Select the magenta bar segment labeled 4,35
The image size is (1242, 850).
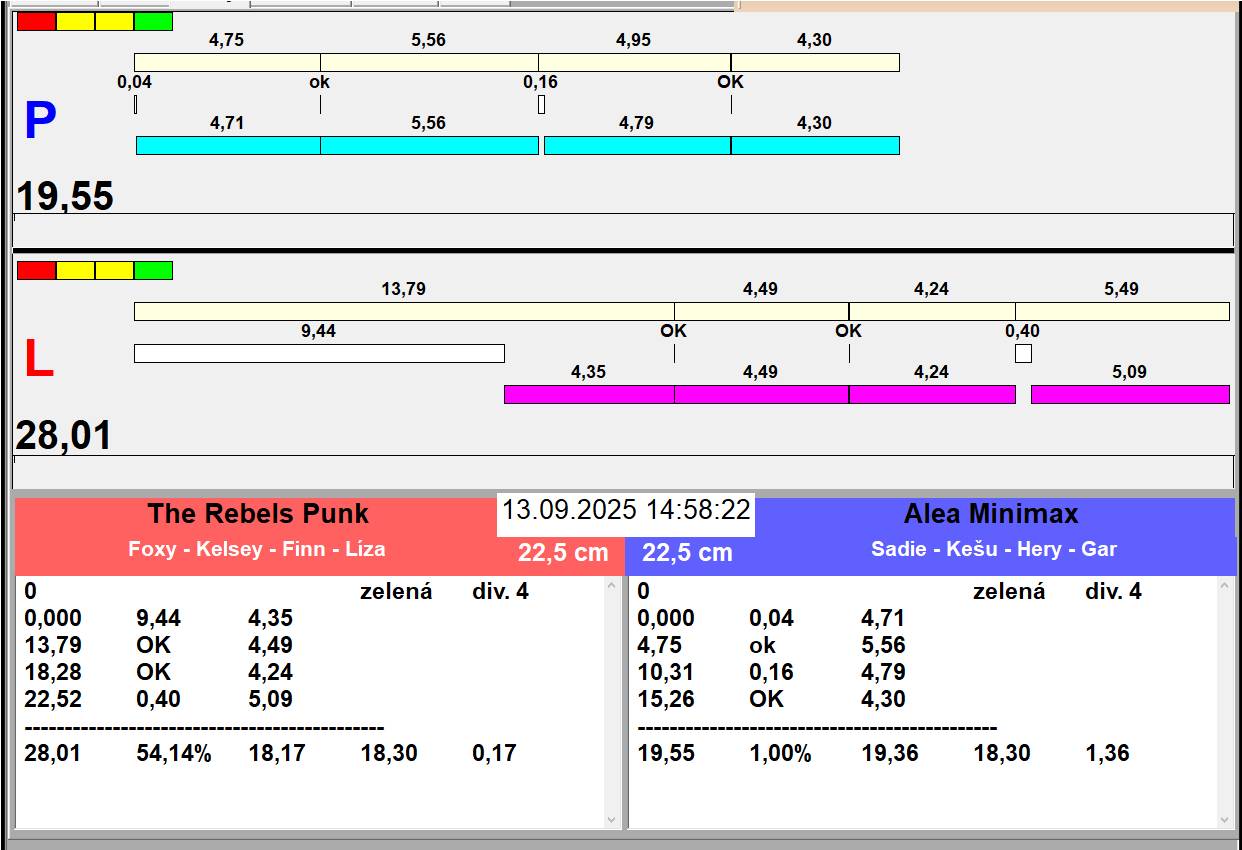589,394
